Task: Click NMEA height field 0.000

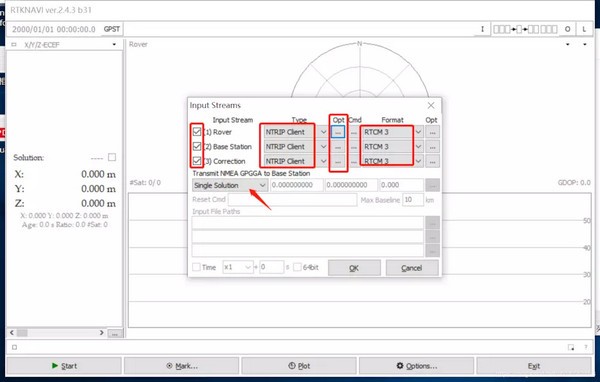Action: pyautogui.click(x=401, y=185)
